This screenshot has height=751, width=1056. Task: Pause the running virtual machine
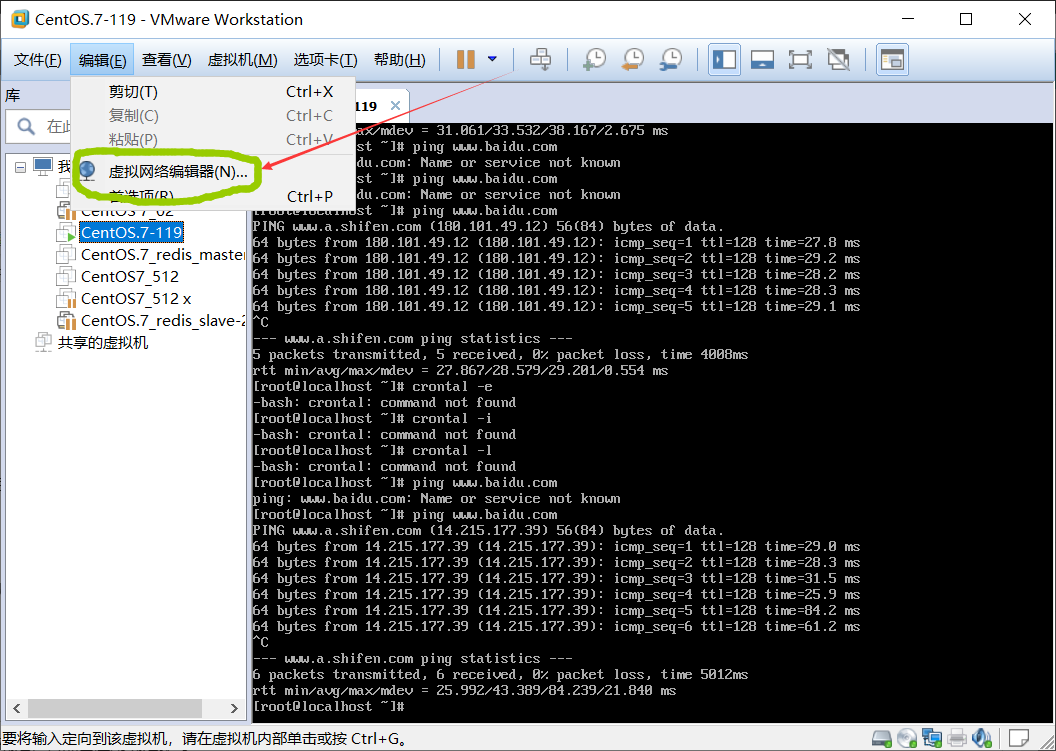pyautogui.click(x=466, y=60)
